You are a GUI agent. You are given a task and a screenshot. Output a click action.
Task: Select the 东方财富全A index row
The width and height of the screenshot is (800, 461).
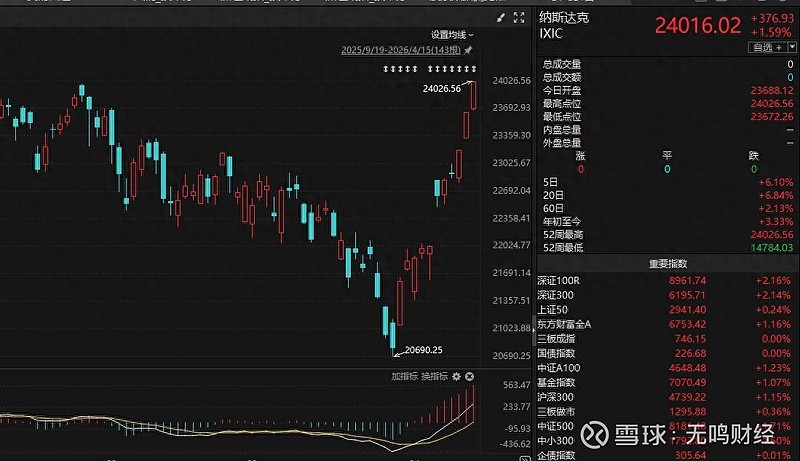668,324
